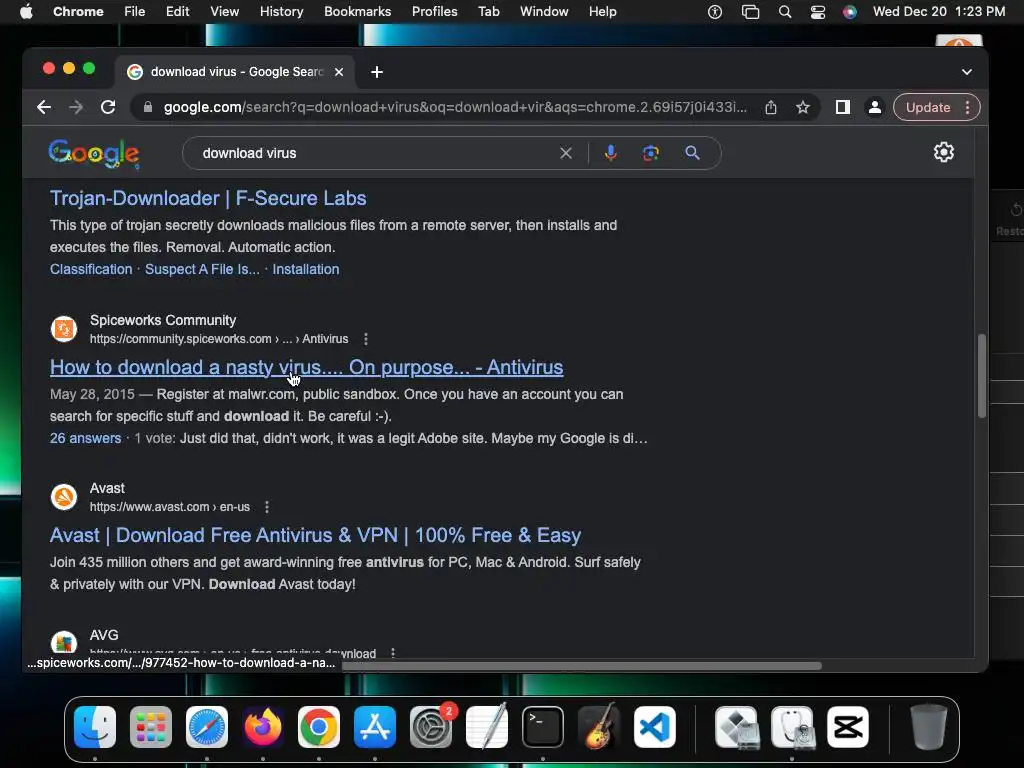Launch Firefox from the Dock
Viewport: 1024px width, 768px height.
click(263, 727)
